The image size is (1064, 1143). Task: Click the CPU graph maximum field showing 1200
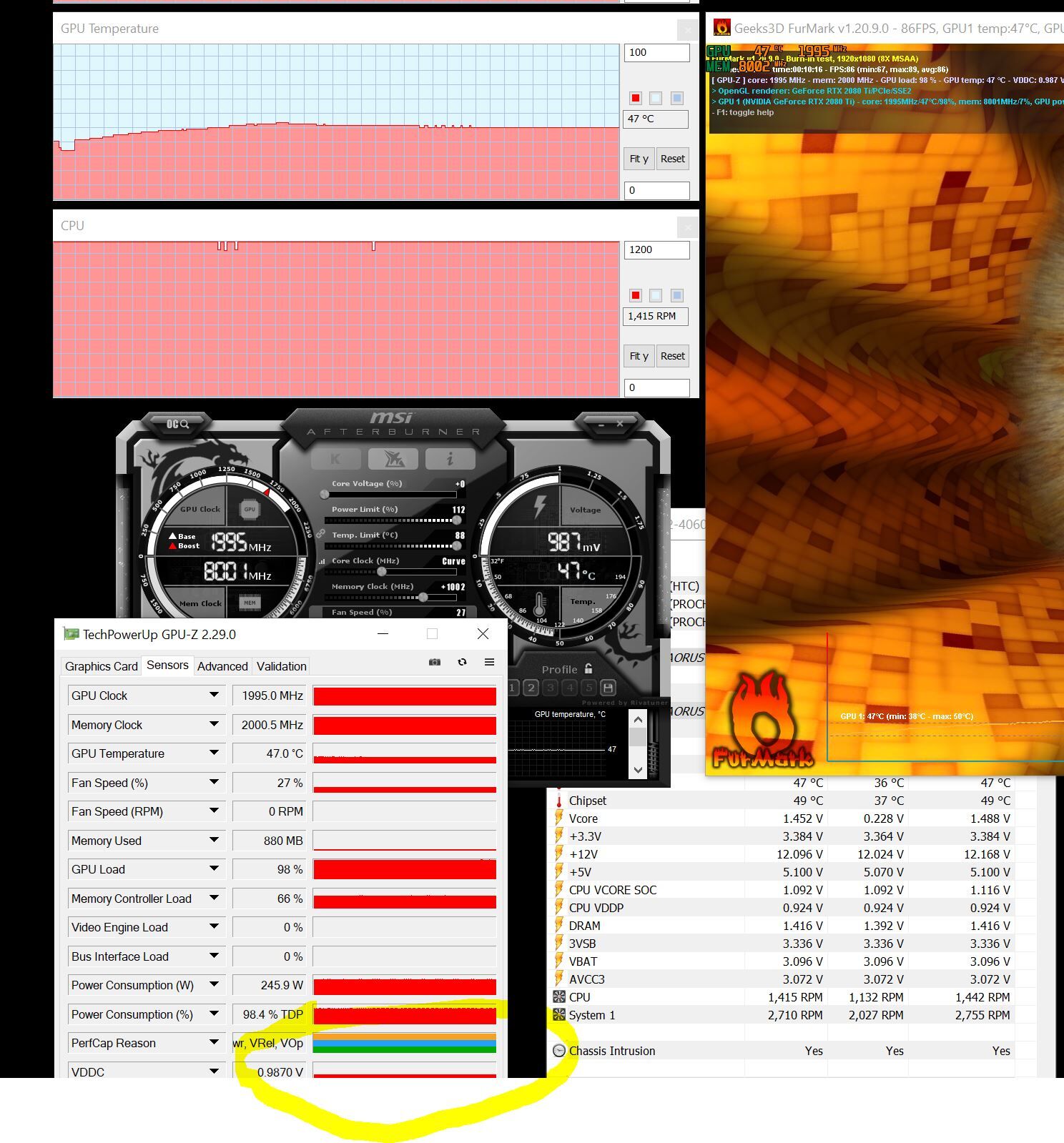click(x=656, y=250)
